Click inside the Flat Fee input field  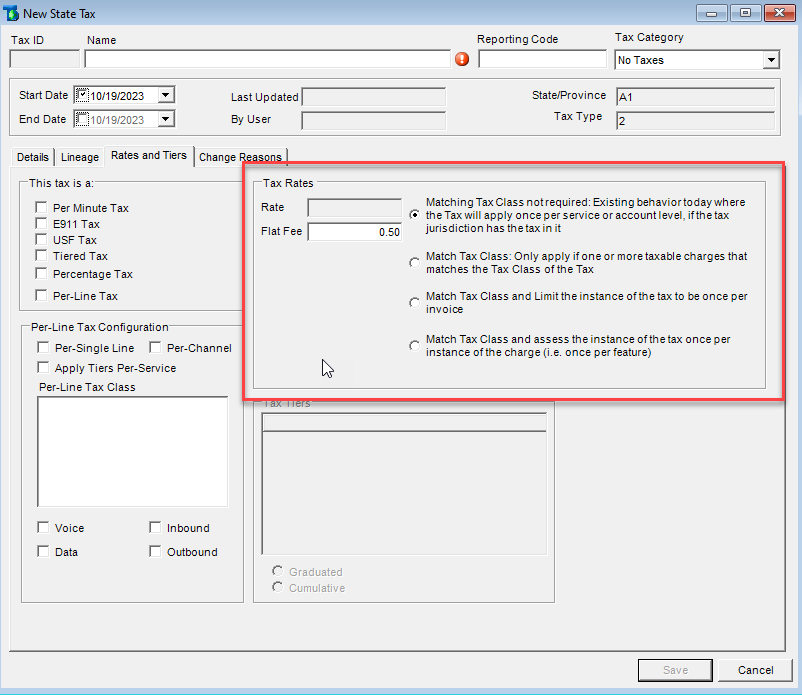point(355,231)
